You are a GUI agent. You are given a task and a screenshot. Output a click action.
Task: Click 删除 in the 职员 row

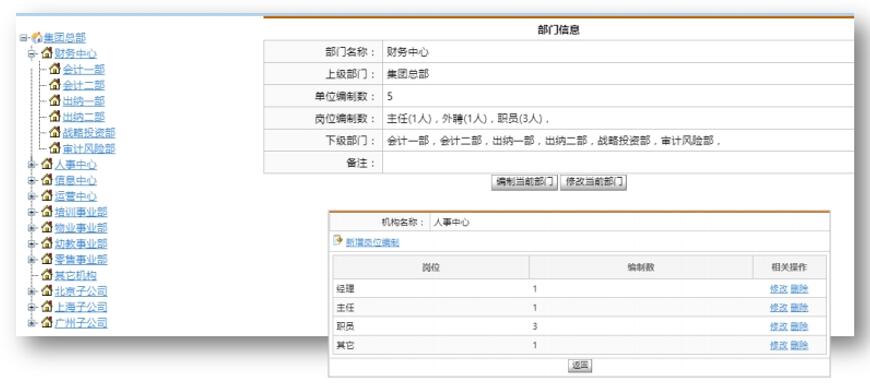click(x=799, y=326)
